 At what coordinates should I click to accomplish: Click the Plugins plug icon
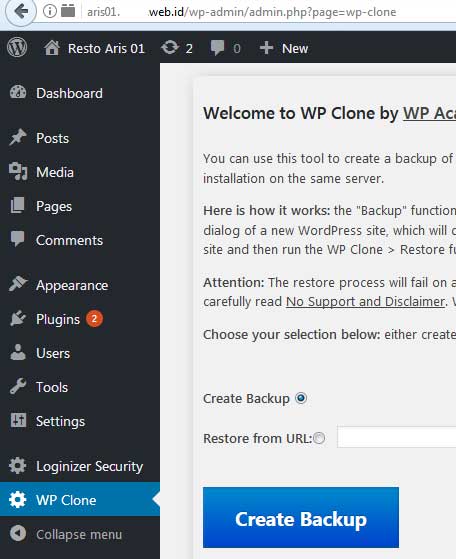click(18, 318)
